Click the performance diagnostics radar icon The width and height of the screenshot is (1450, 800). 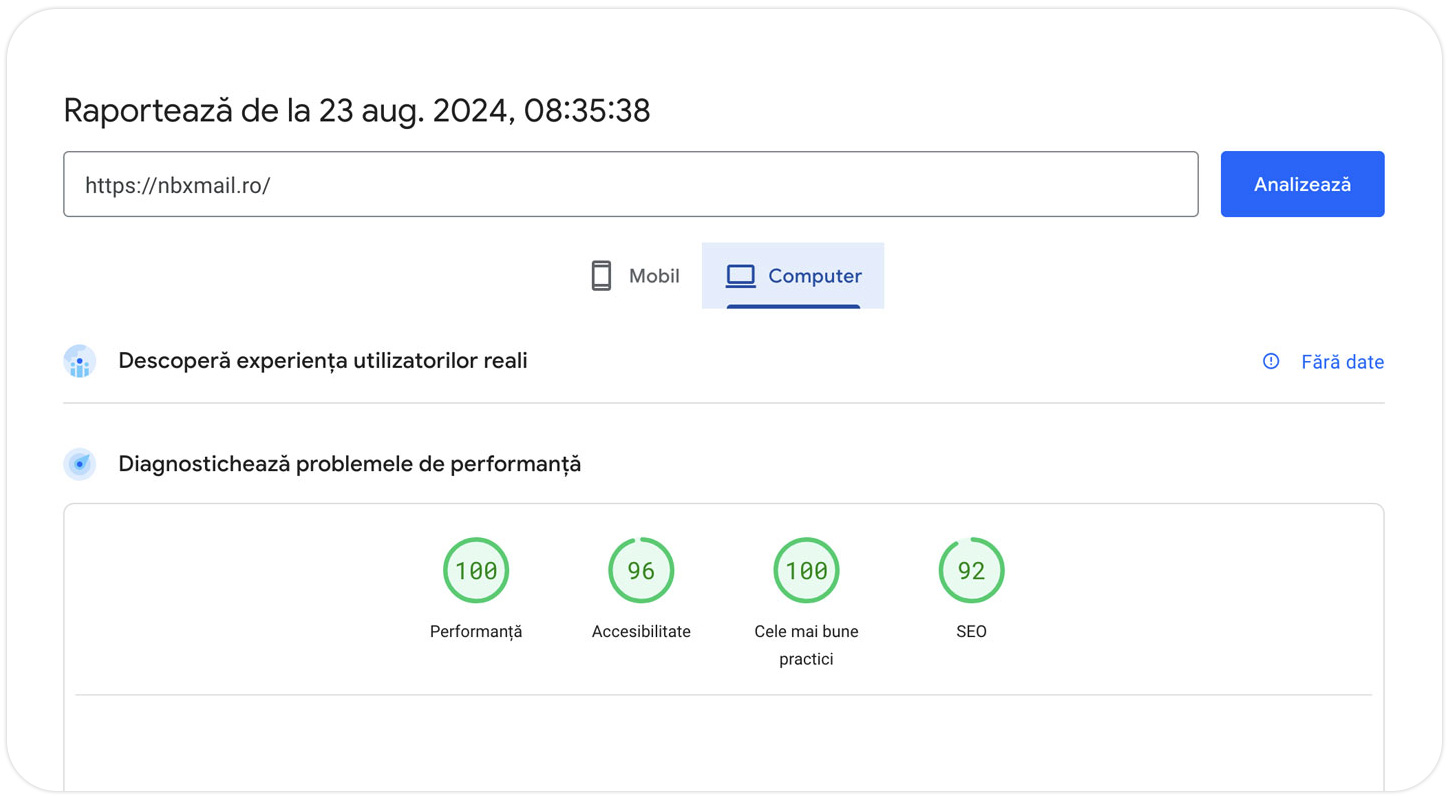[x=80, y=464]
